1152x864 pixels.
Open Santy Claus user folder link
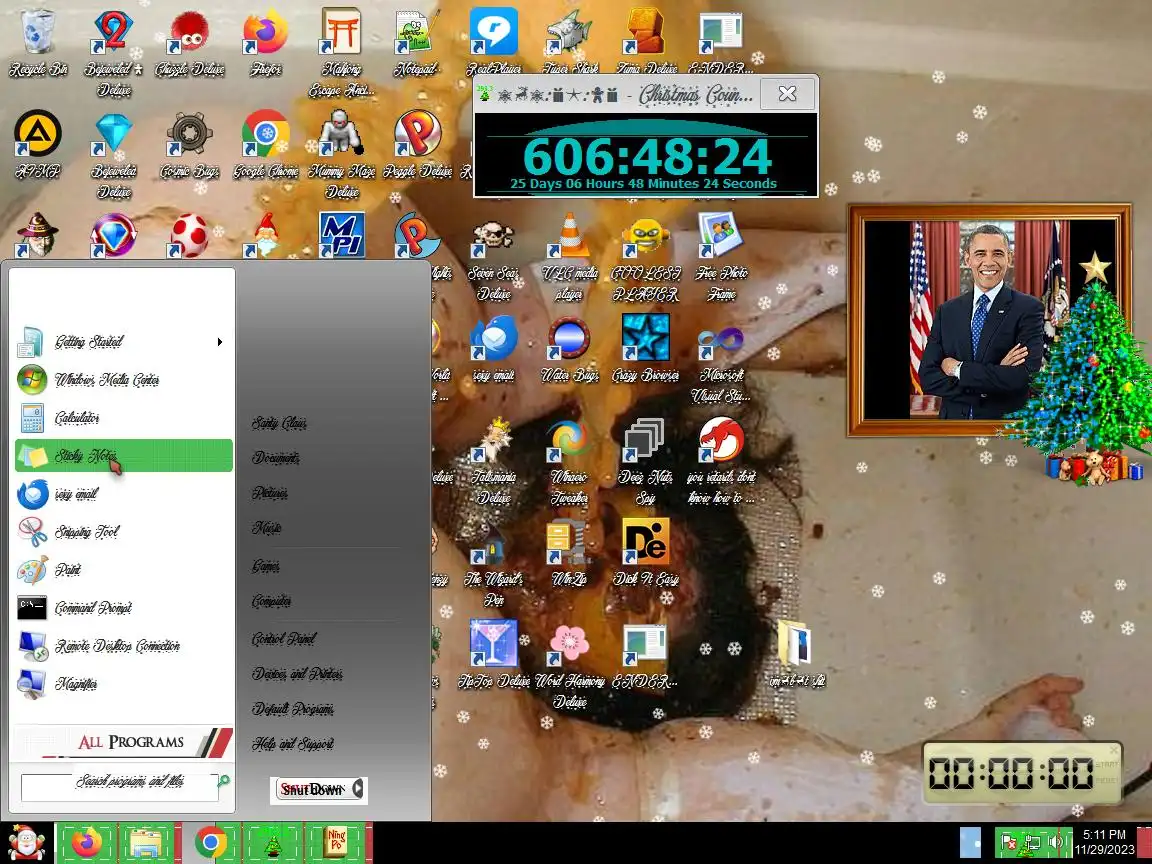coord(279,423)
